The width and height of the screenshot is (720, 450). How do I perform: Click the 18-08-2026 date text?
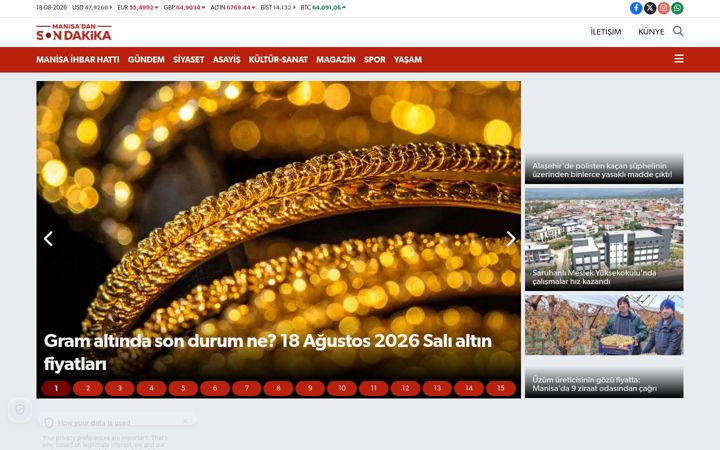click(51, 7)
